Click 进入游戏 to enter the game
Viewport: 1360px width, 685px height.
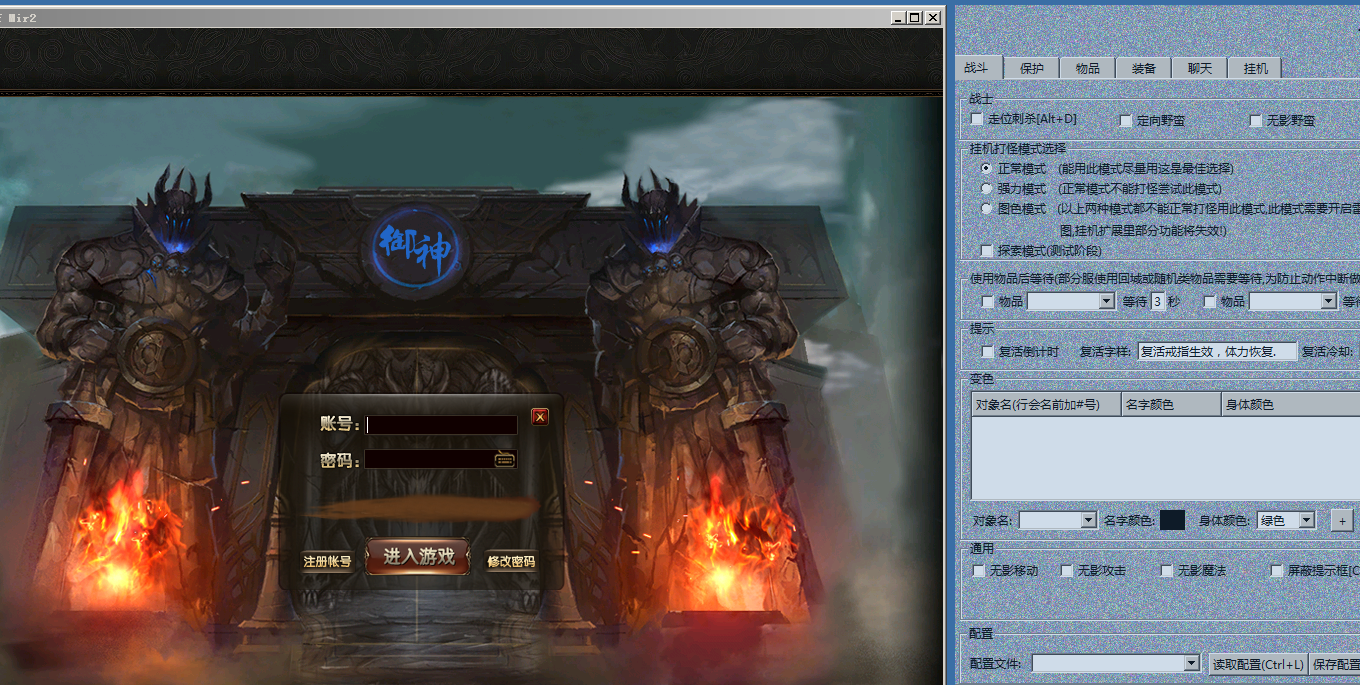tap(418, 556)
